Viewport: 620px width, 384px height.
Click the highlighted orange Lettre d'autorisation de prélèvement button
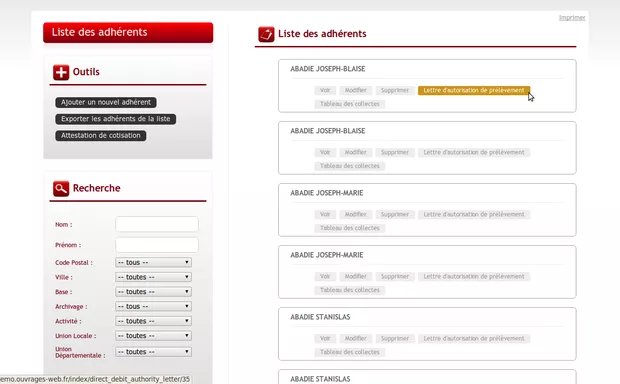click(x=474, y=91)
